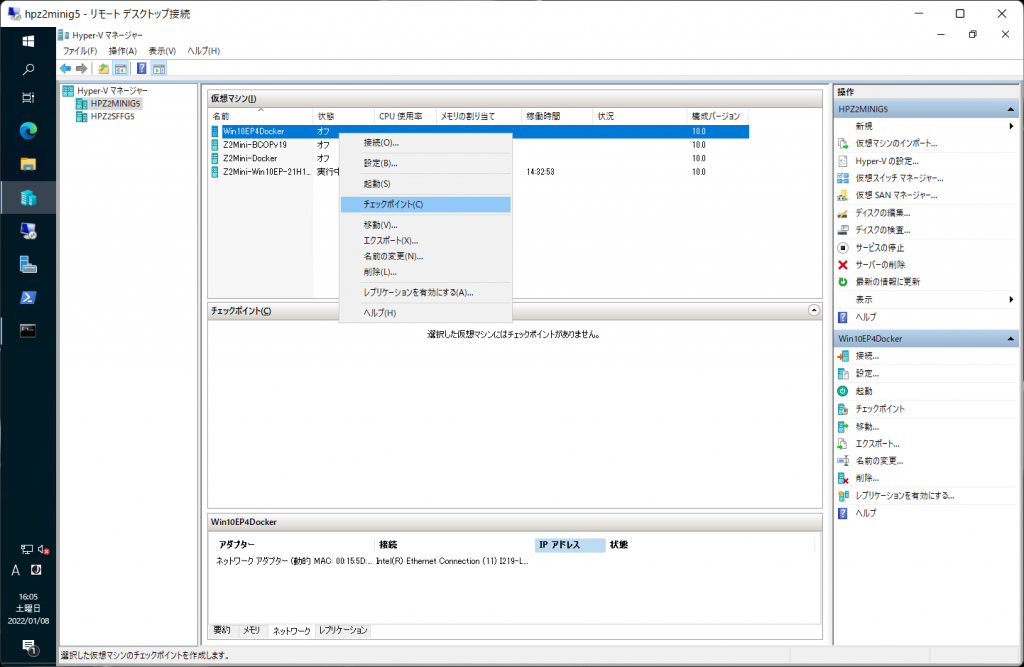Click the blue Help toolbar icon
1024x667 pixels.
tap(142, 69)
